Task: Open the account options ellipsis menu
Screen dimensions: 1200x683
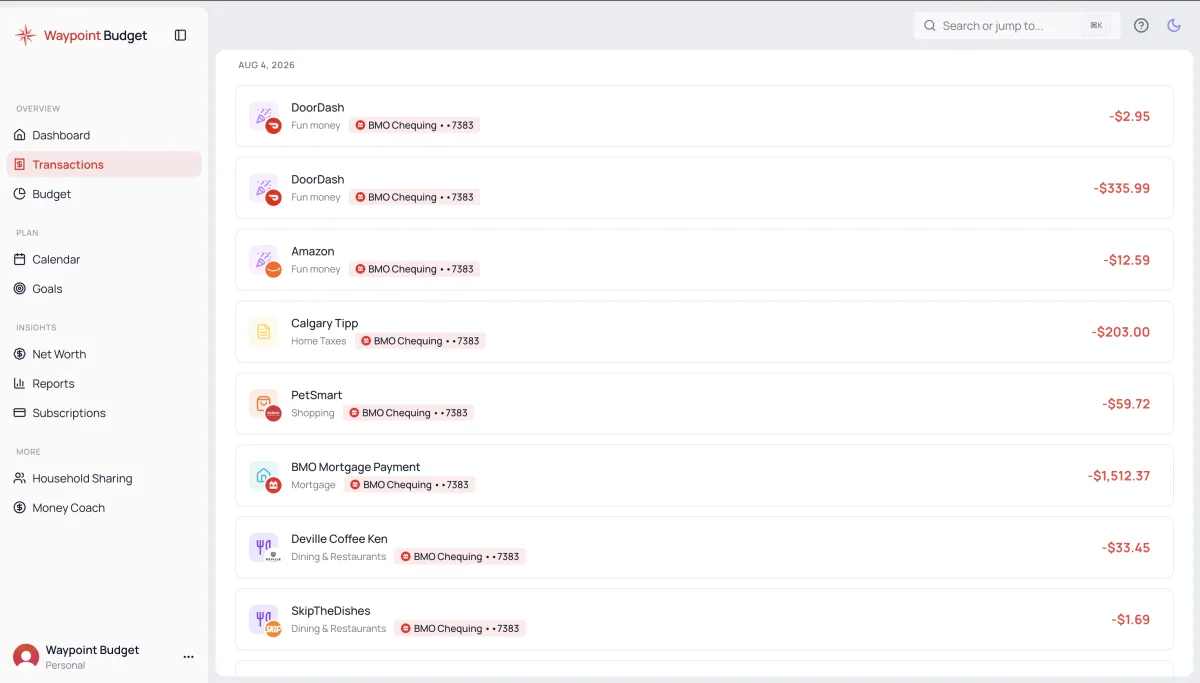Action: 188,657
